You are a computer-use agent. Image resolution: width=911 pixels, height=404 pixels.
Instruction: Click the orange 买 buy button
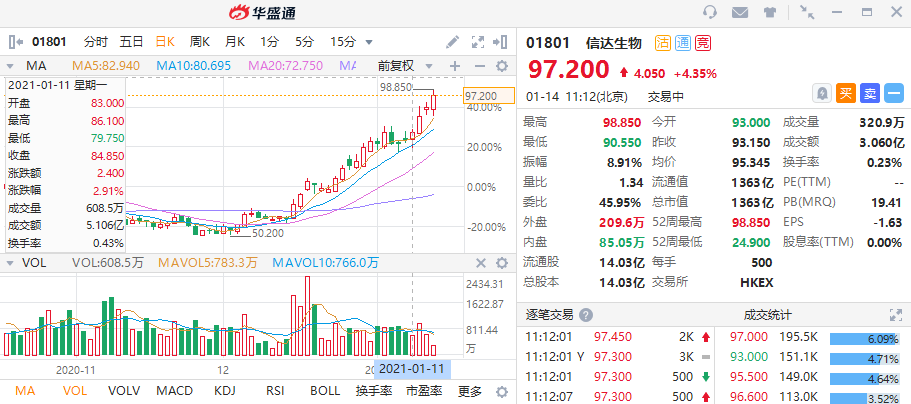point(846,93)
